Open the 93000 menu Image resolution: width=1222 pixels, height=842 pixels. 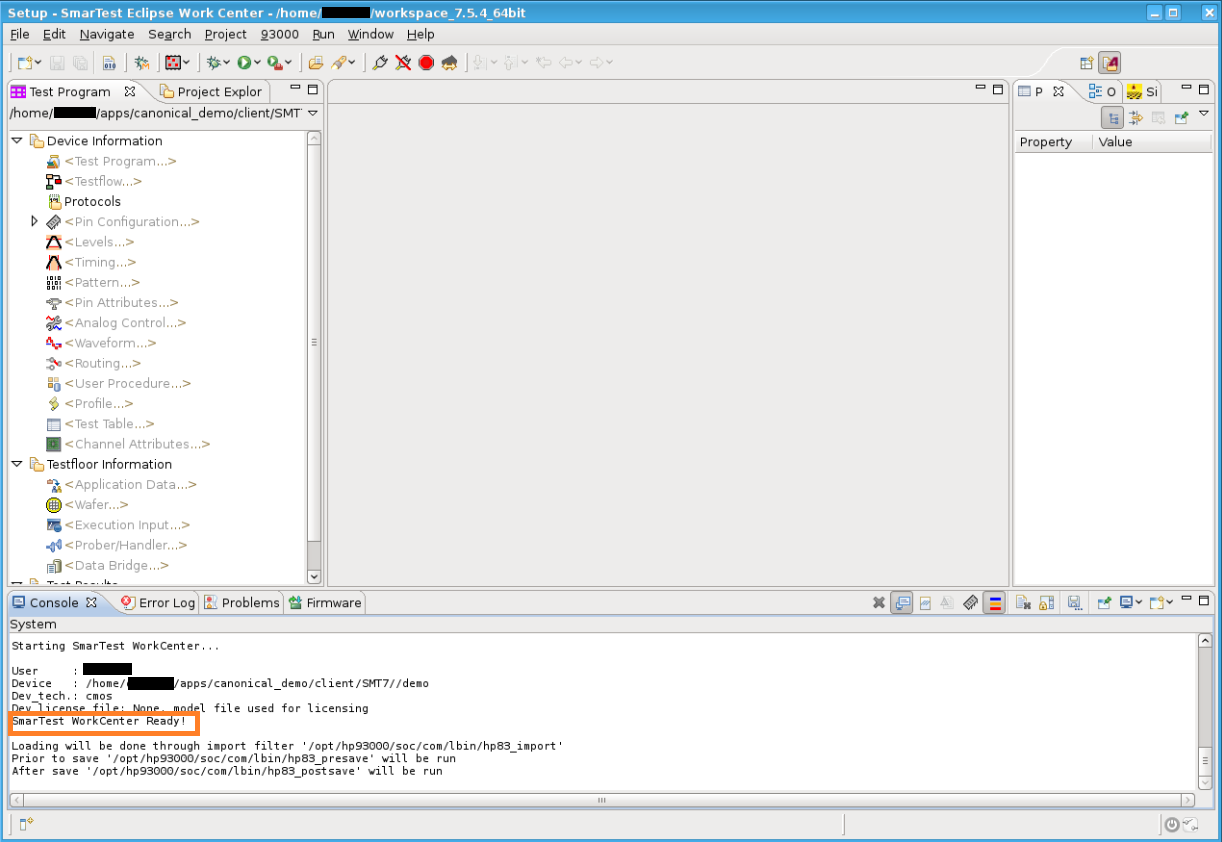[x=279, y=34]
